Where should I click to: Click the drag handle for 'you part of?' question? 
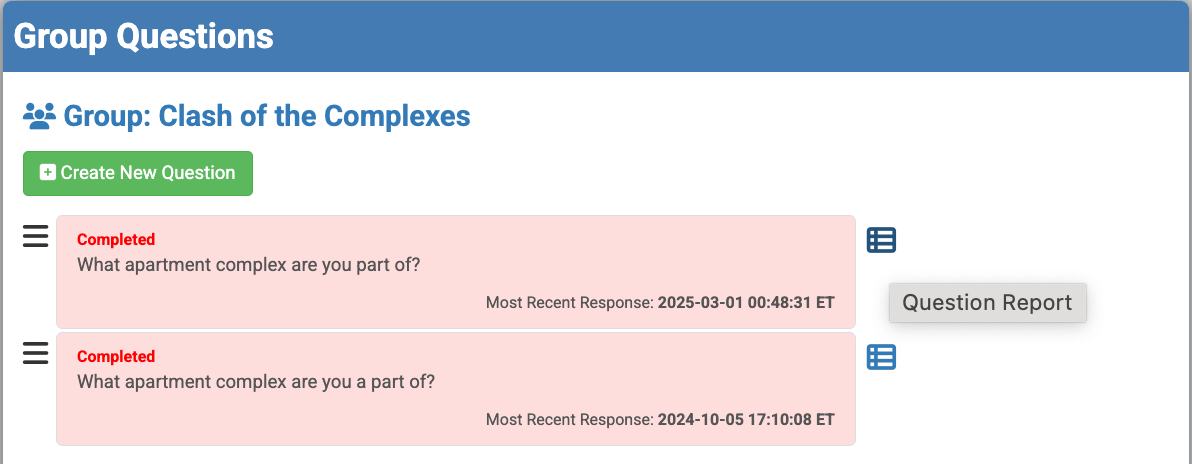35,237
